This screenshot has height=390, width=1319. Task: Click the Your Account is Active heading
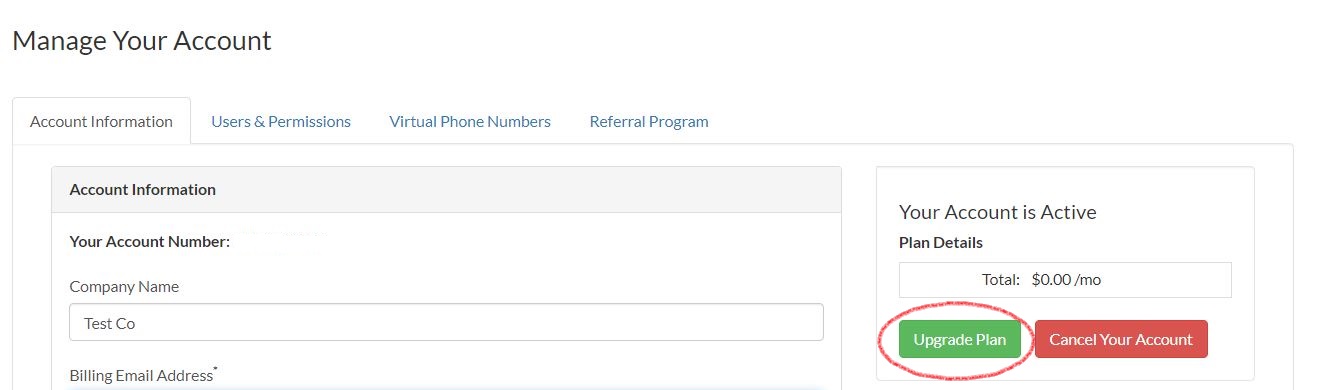998,212
